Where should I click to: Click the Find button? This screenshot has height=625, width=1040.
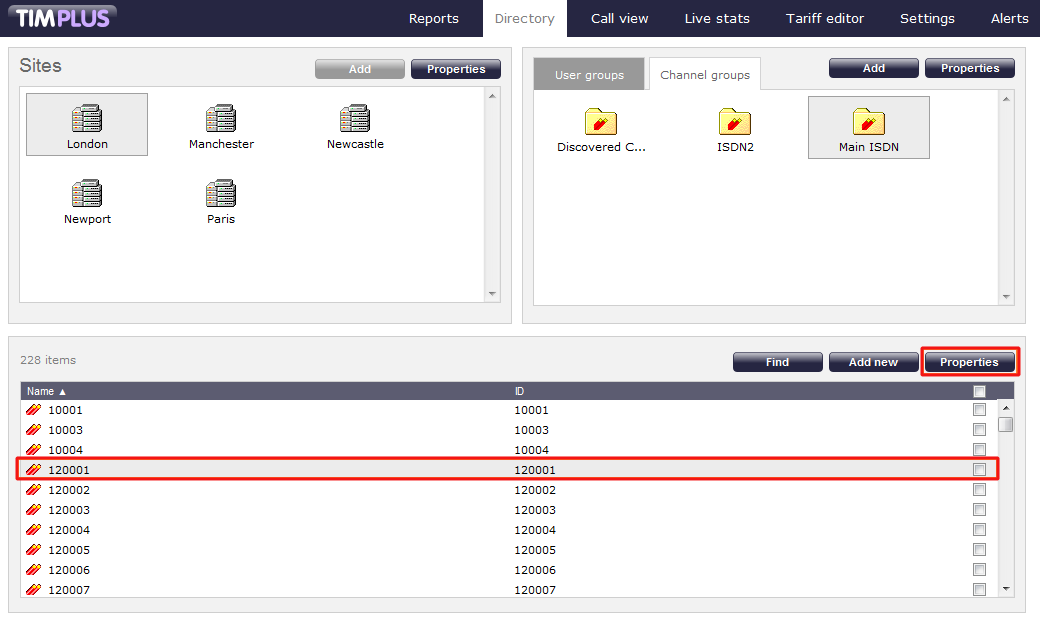pos(777,362)
